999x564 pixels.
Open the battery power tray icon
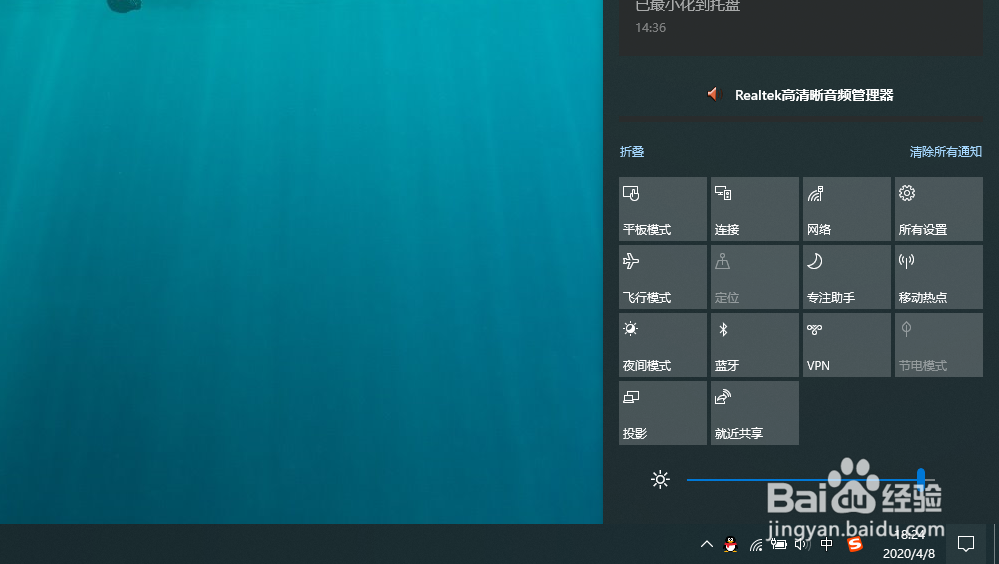pyautogui.click(x=778, y=544)
